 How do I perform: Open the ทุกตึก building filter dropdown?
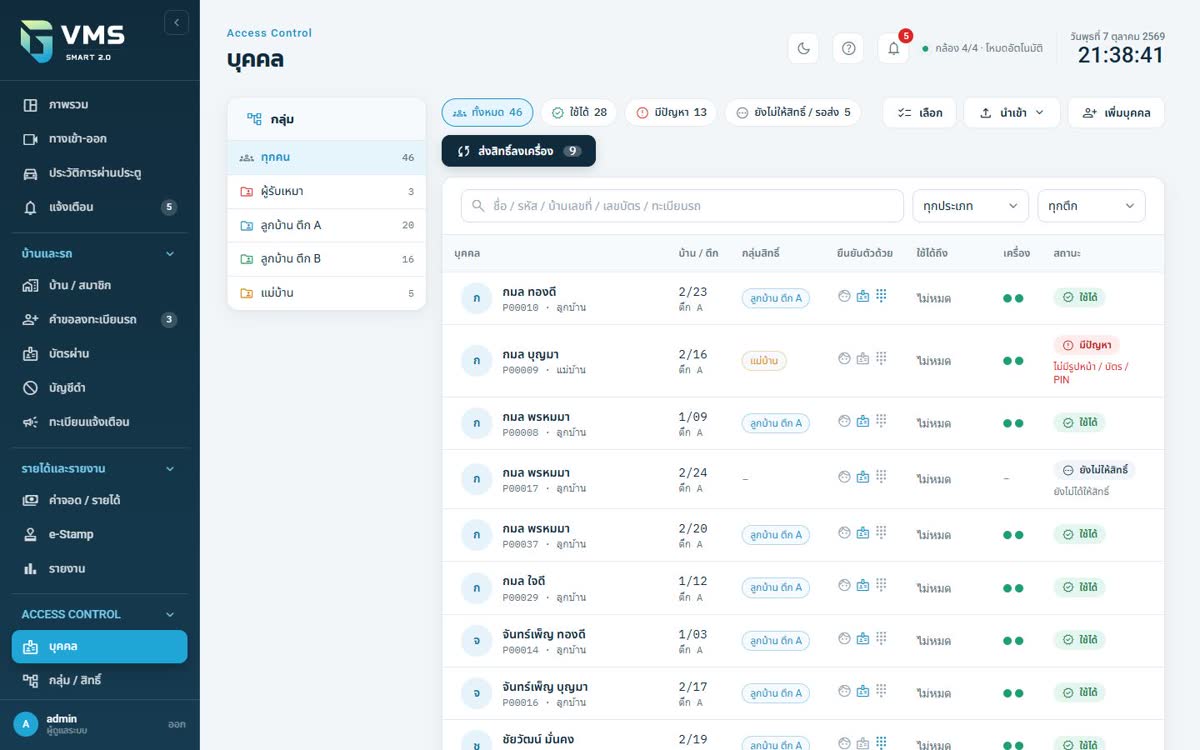pos(1091,206)
